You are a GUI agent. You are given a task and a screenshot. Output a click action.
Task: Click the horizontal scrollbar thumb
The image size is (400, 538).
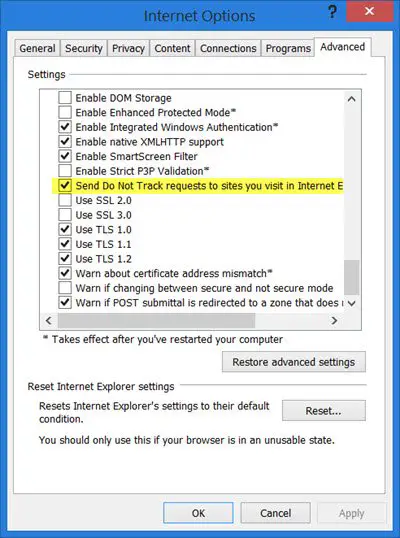pos(156,320)
